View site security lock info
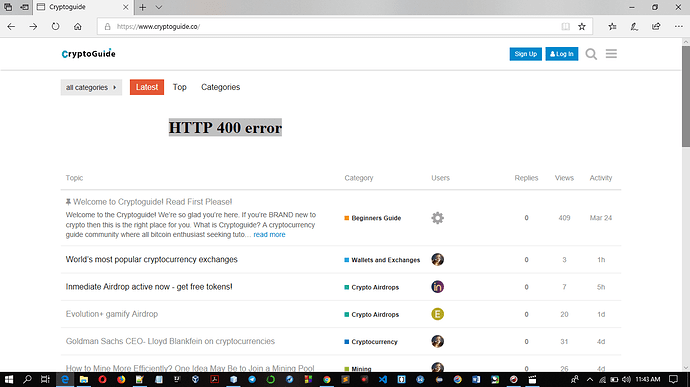This screenshot has width=690, height=387. pos(107,26)
